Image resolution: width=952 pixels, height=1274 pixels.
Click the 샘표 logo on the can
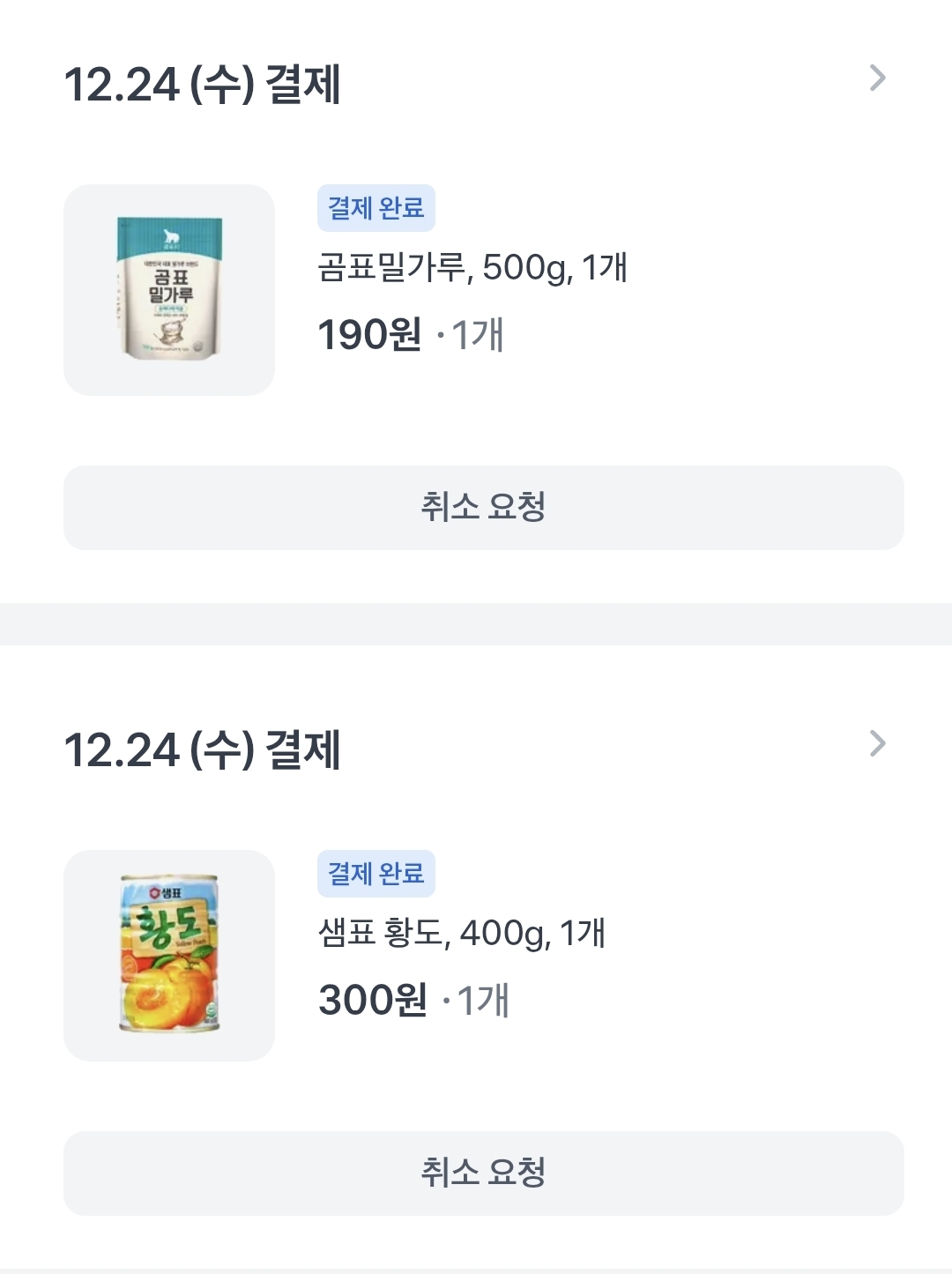coord(159,893)
